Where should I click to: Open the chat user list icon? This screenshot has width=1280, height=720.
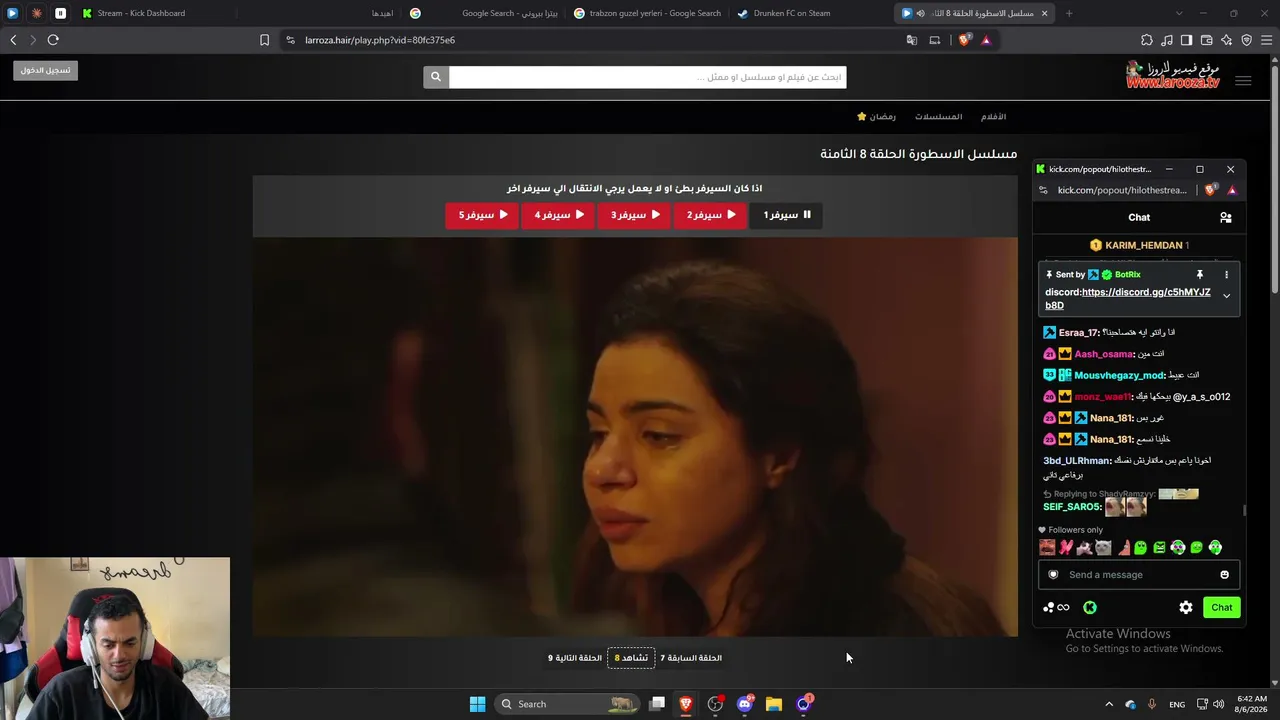[1226, 217]
